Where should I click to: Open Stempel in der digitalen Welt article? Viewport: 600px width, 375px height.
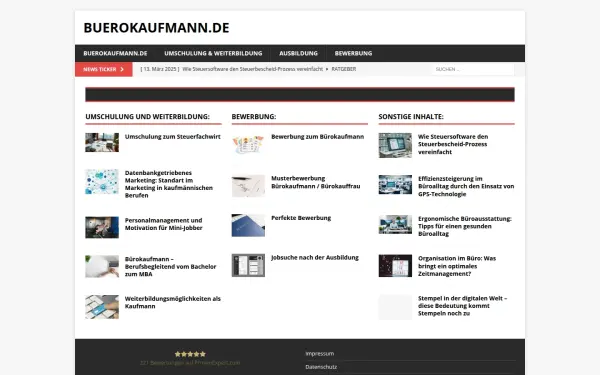tap(462, 306)
